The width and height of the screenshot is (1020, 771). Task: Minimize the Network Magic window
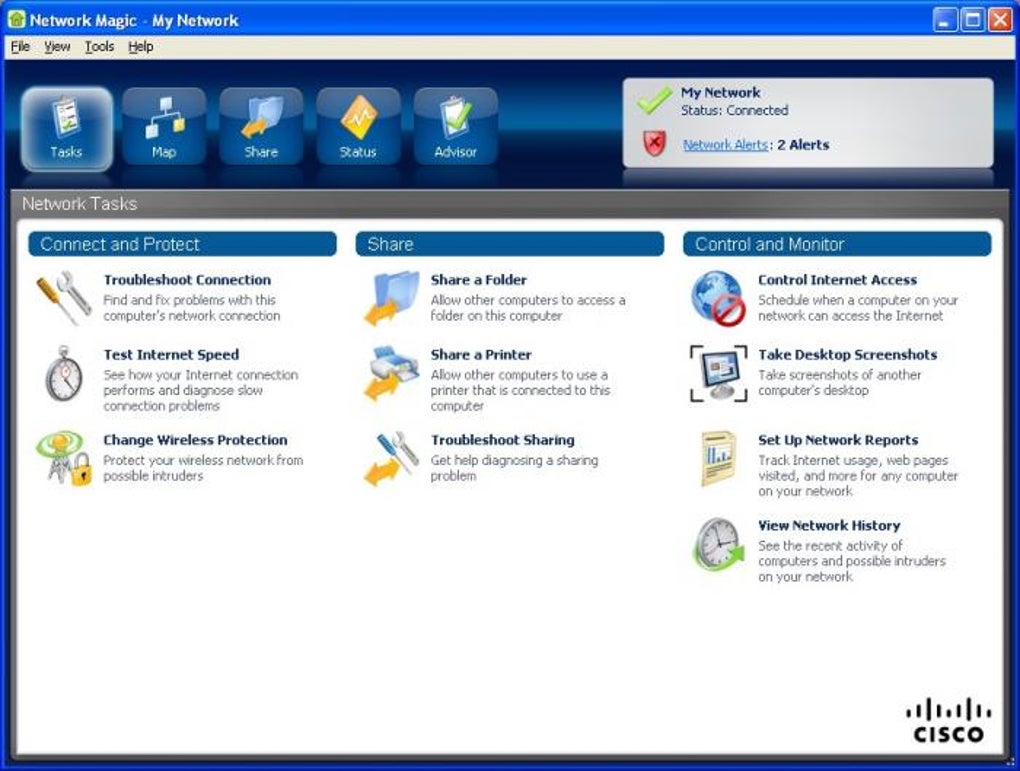pyautogui.click(x=945, y=20)
